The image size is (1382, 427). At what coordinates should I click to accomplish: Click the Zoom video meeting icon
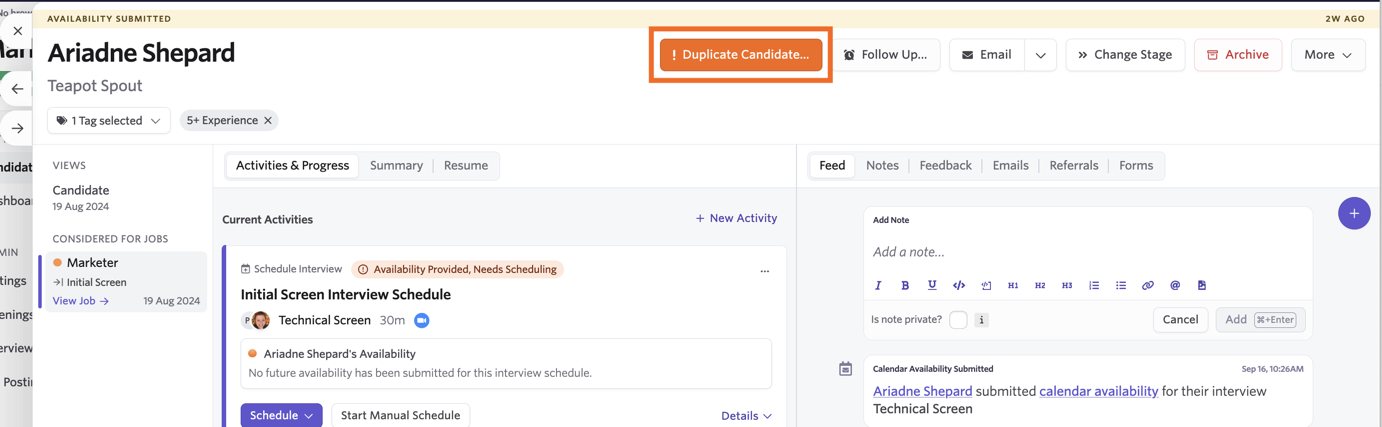point(422,320)
